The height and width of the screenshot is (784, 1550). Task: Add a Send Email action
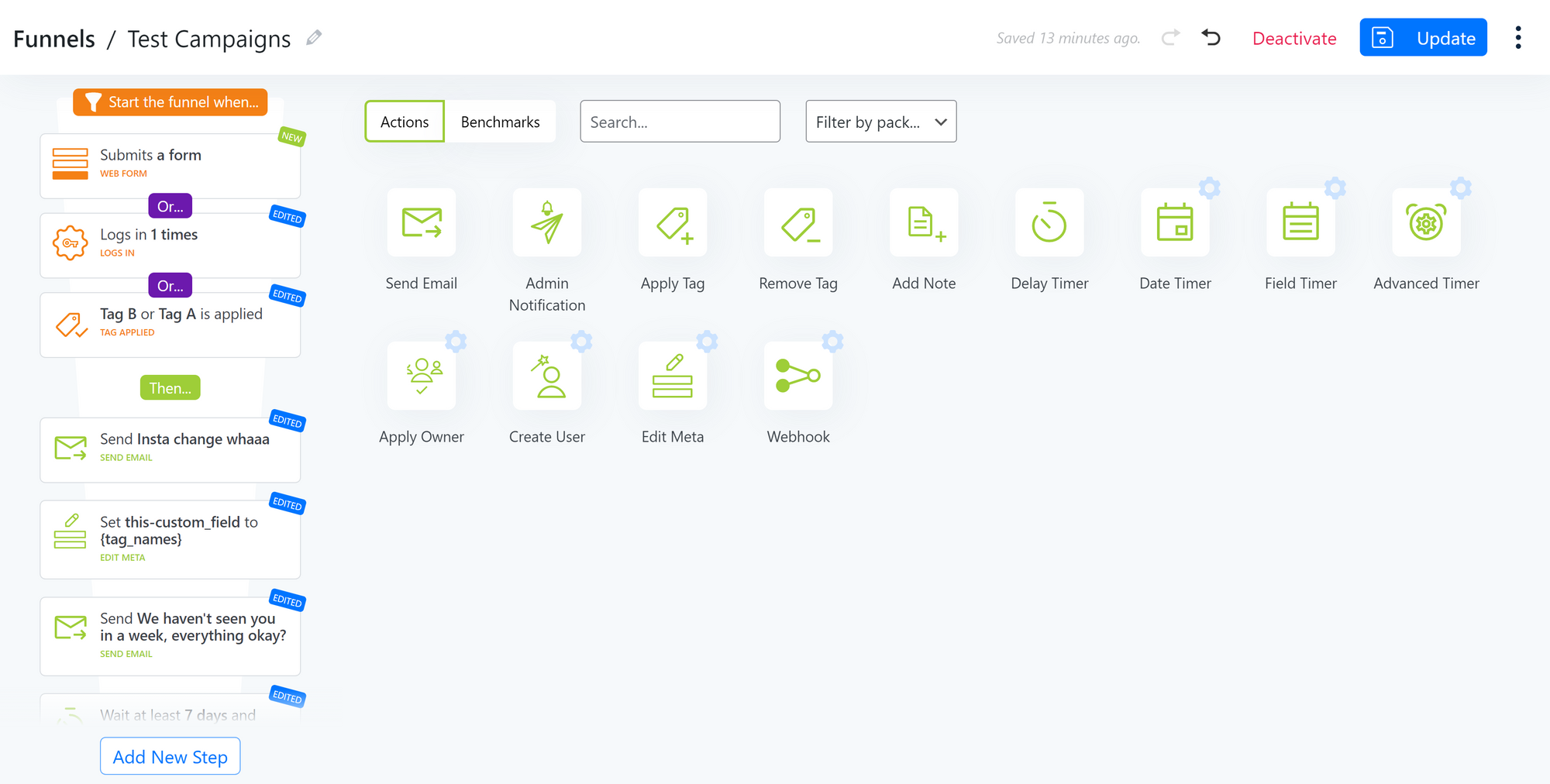[422, 222]
